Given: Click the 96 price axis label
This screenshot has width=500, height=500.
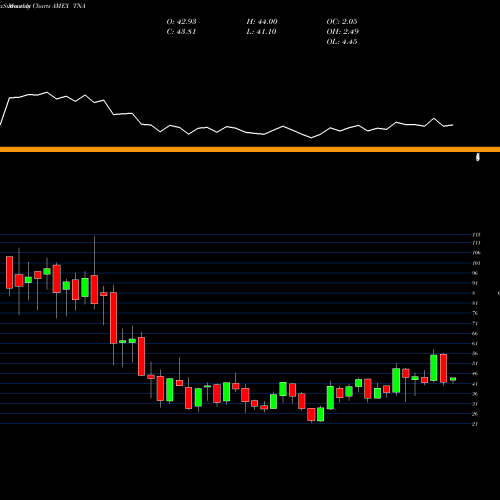Looking at the screenshot, I should tap(475, 273).
